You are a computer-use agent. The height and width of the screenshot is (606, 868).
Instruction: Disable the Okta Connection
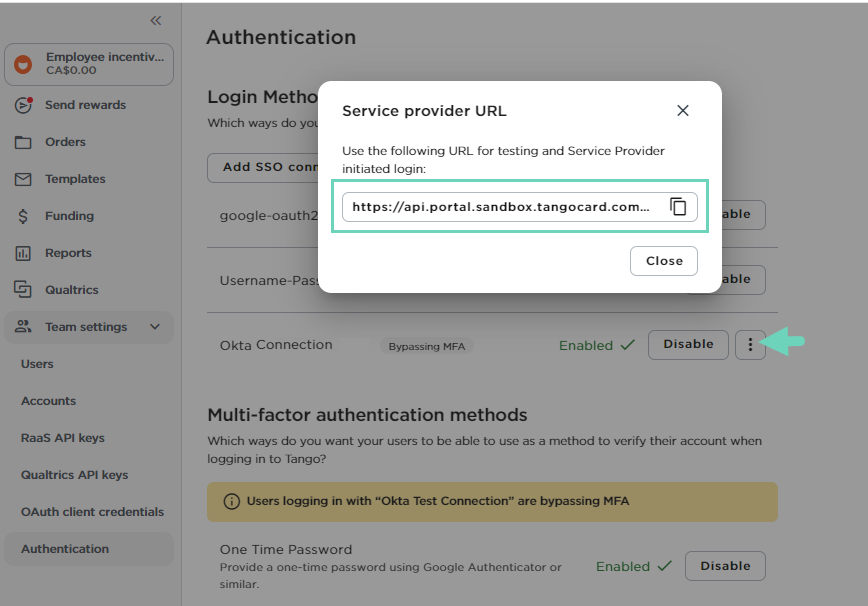click(x=687, y=344)
